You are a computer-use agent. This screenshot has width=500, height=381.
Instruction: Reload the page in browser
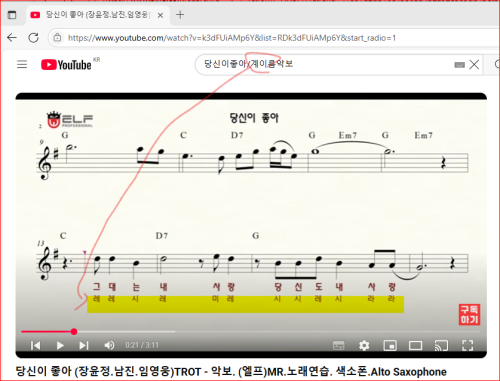coord(33,38)
